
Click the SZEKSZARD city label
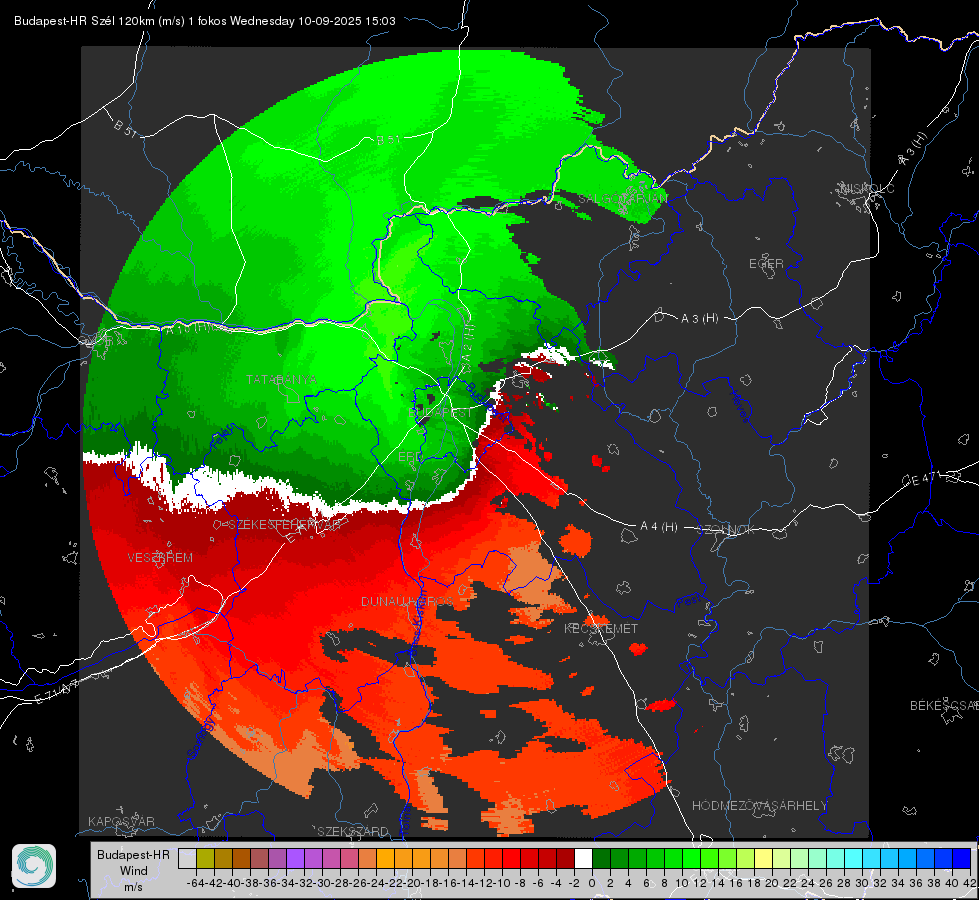[353, 831]
